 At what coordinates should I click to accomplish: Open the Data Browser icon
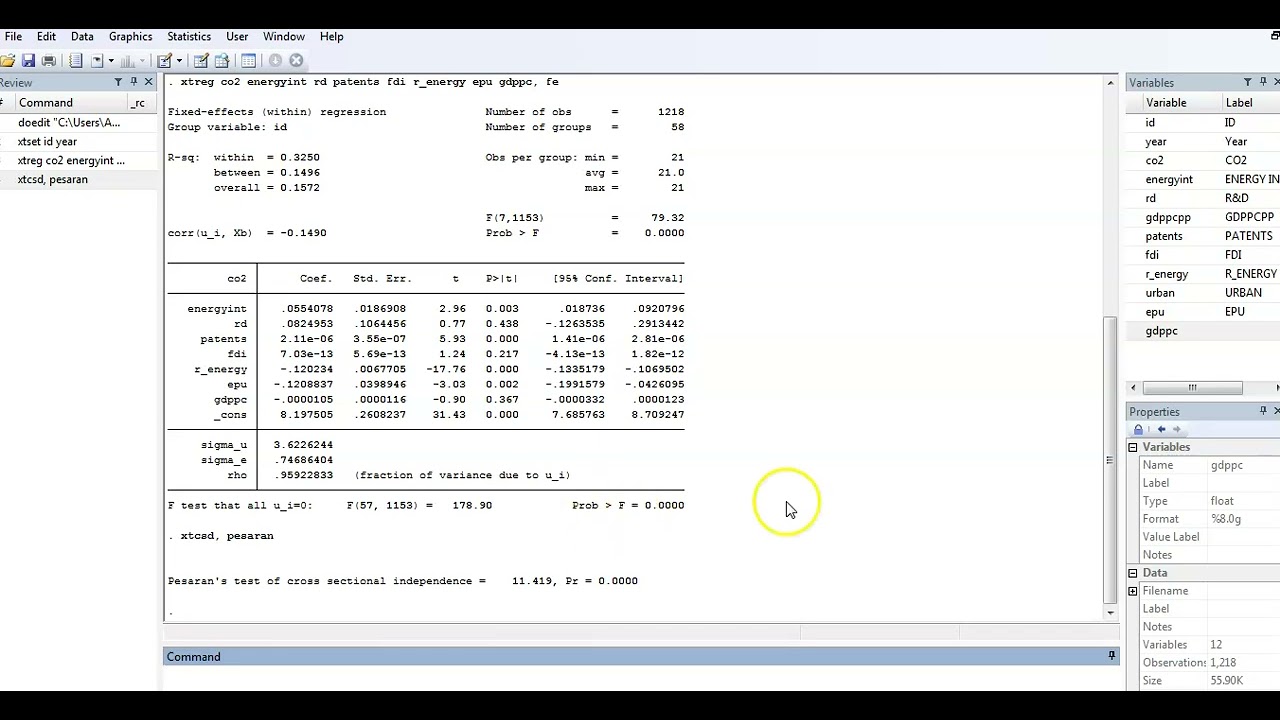pyautogui.click(x=222, y=60)
